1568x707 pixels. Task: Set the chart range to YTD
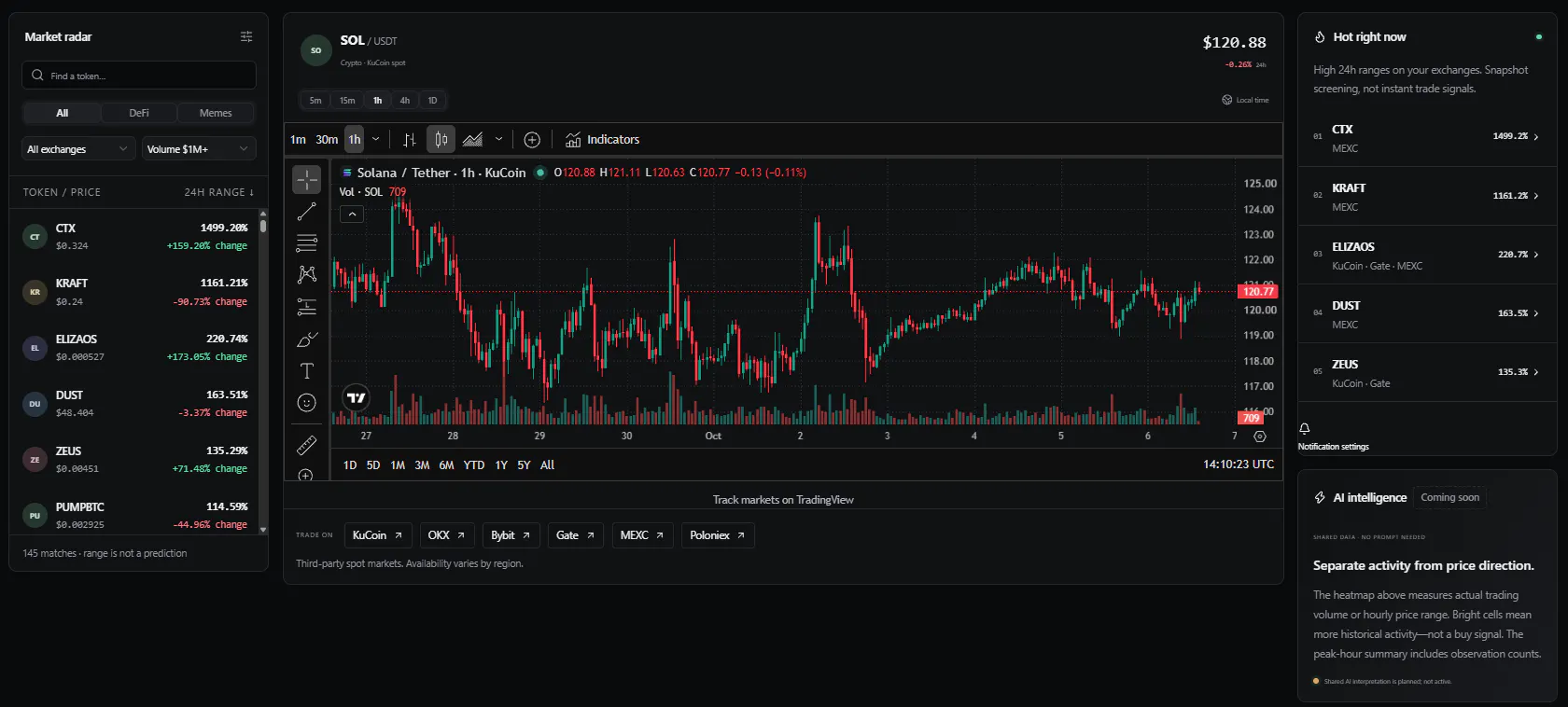(474, 464)
